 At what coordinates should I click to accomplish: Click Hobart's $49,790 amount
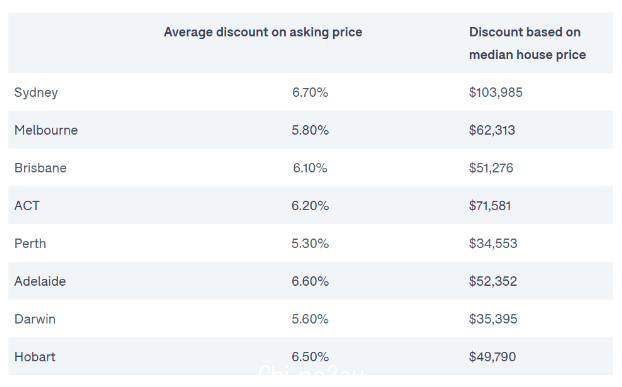tap(492, 357)
